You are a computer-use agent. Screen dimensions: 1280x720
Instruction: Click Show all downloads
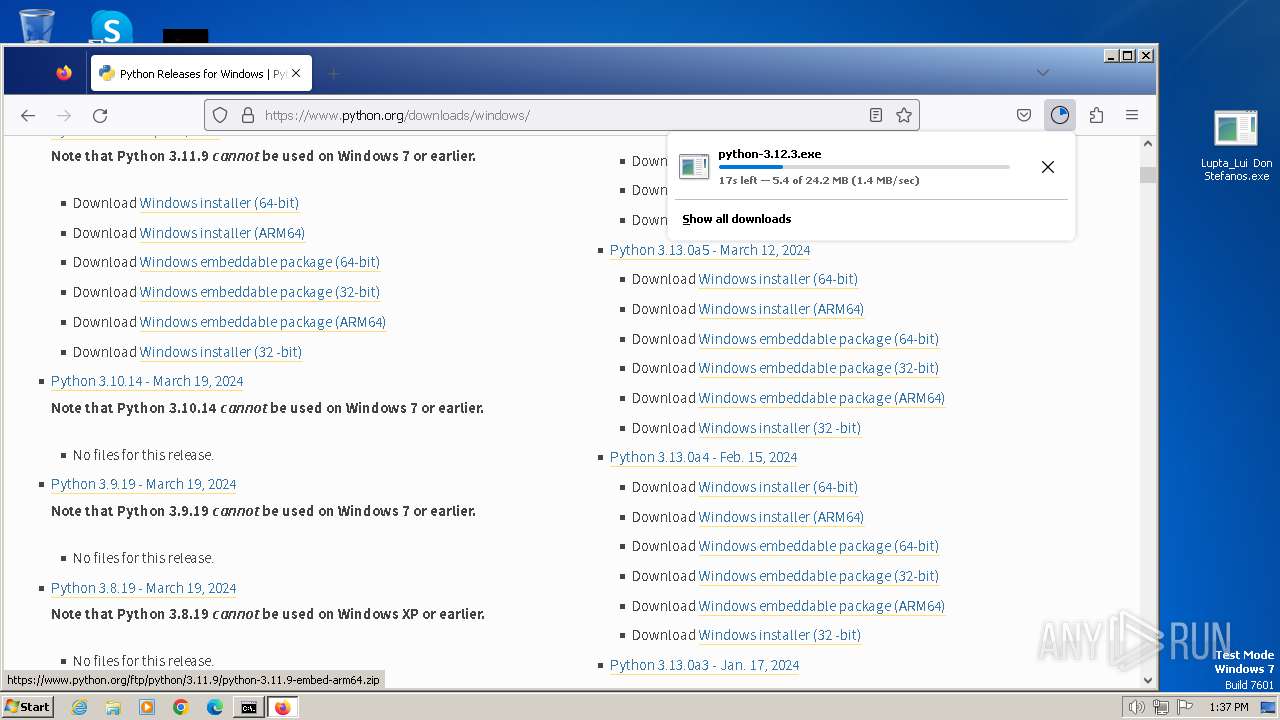(x=737, y=219)
